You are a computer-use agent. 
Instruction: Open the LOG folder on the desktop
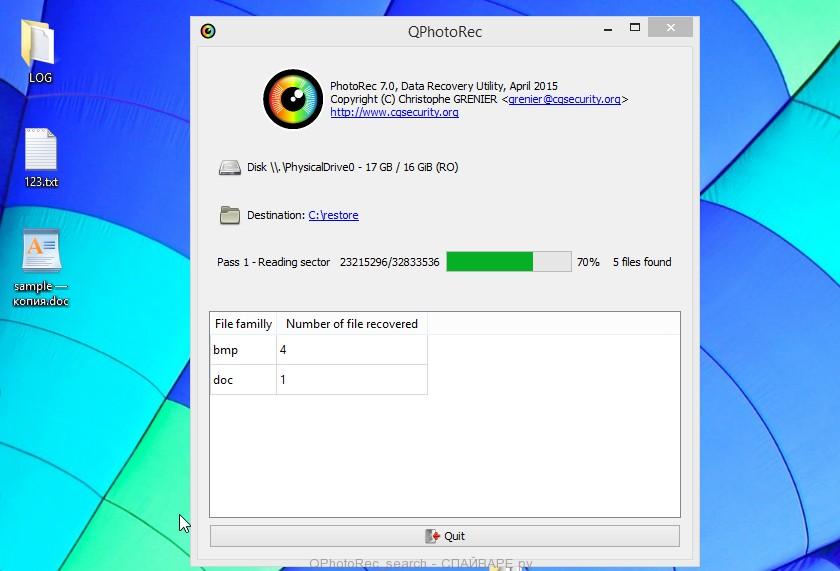point(39,51)
